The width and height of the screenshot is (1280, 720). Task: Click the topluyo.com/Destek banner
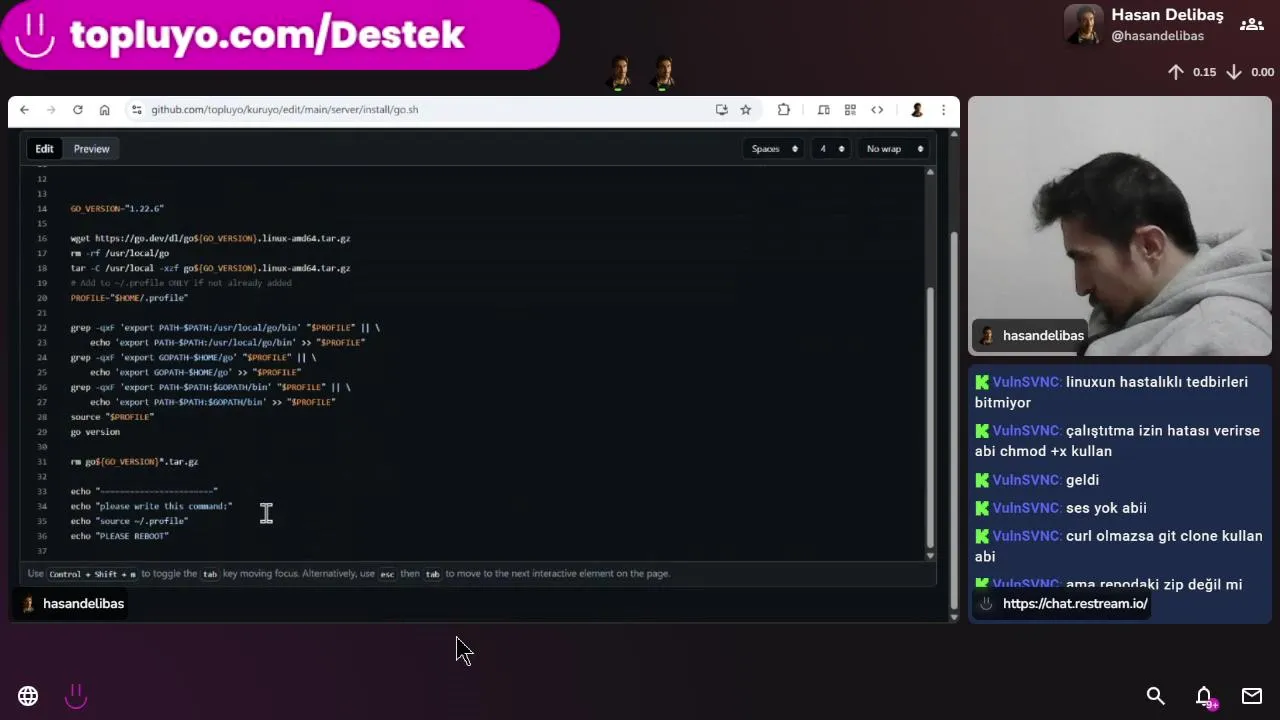pyautogui.click(x=279, y=35)
